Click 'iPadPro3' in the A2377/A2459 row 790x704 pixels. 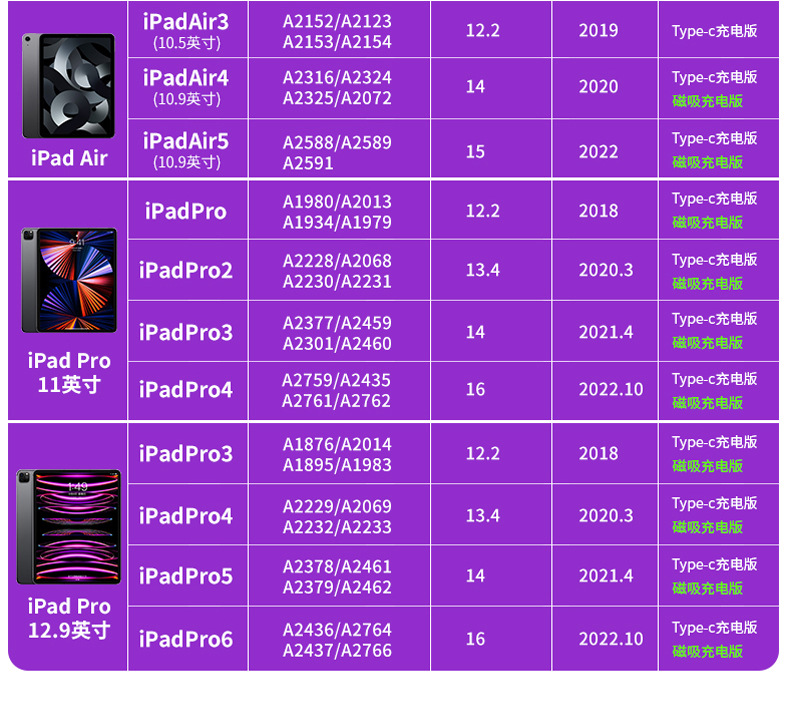coord(186,333)
